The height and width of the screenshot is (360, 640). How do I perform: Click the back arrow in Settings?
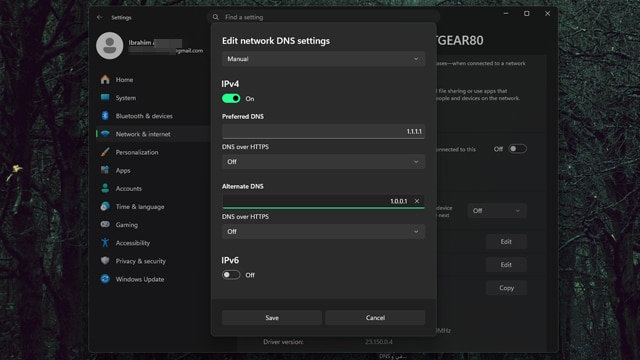tap(100, 17)
